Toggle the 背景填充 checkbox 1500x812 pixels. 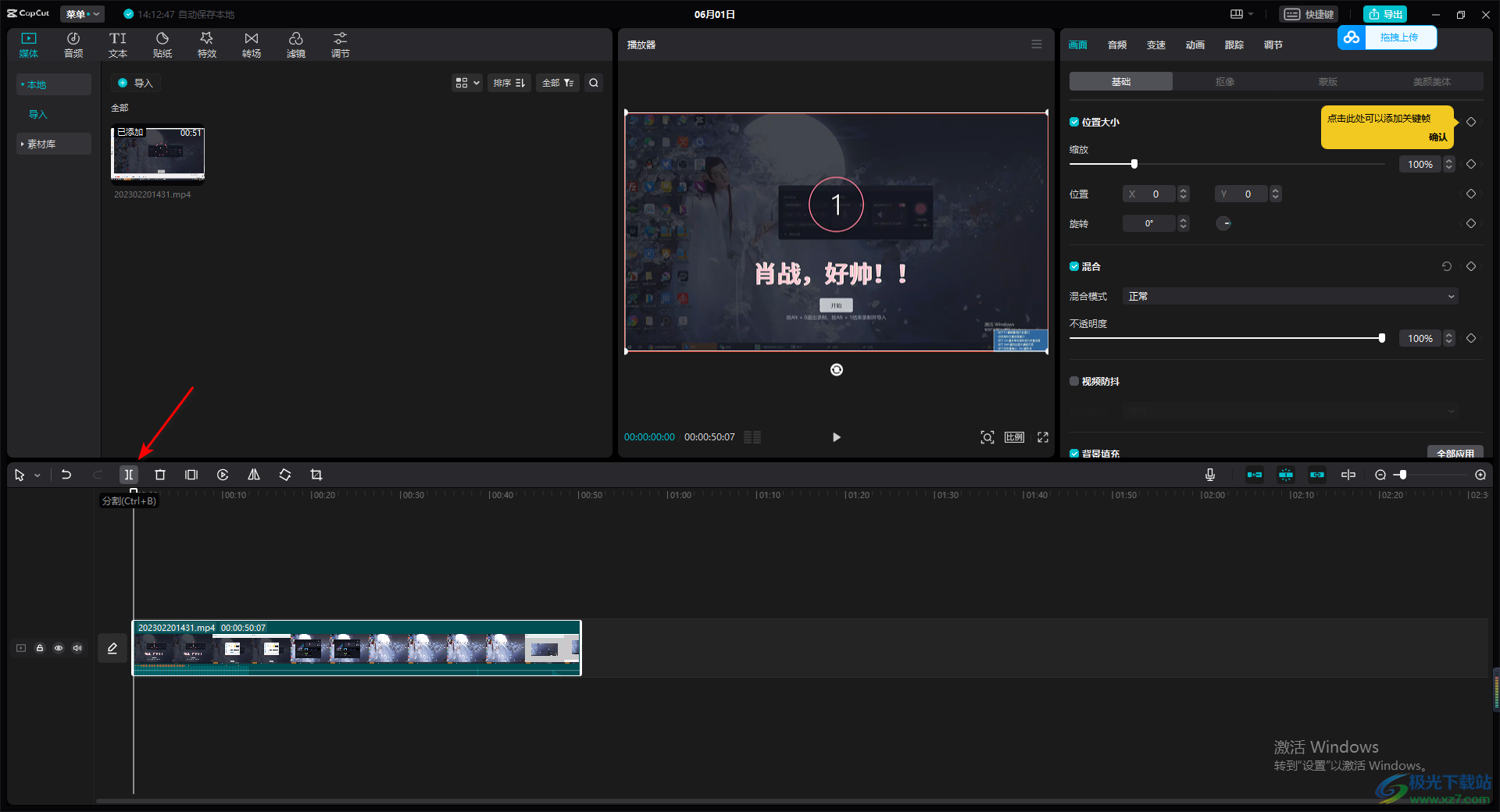pos(1074,454)
